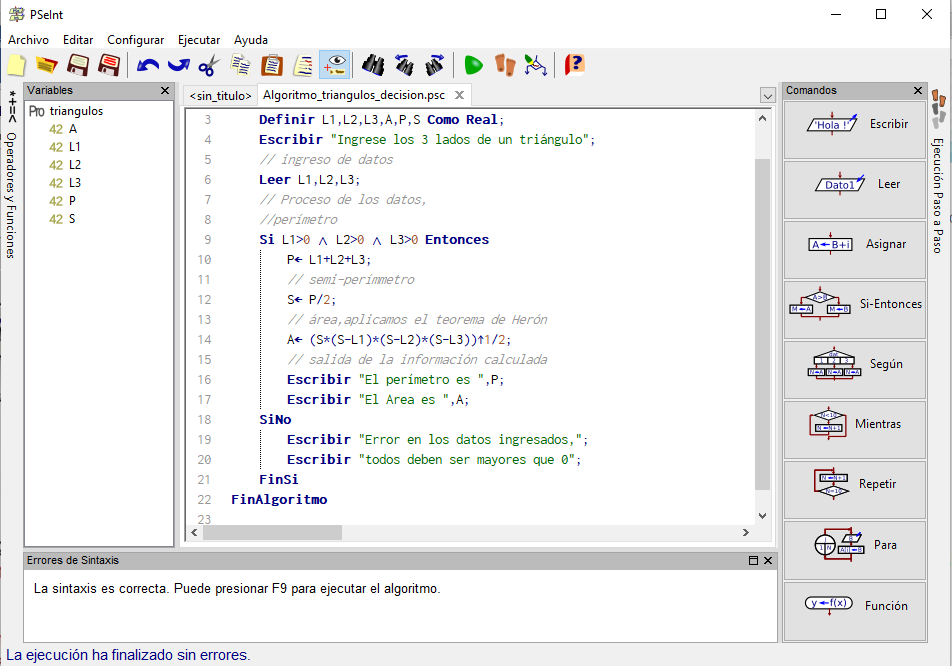Insert the Asignar command
The image size is (952, 666).
tap(855, 250)
